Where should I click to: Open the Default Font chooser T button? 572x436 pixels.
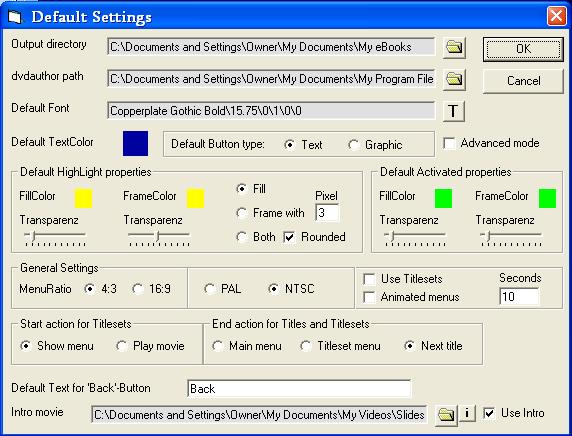click(x=453, y=111)
